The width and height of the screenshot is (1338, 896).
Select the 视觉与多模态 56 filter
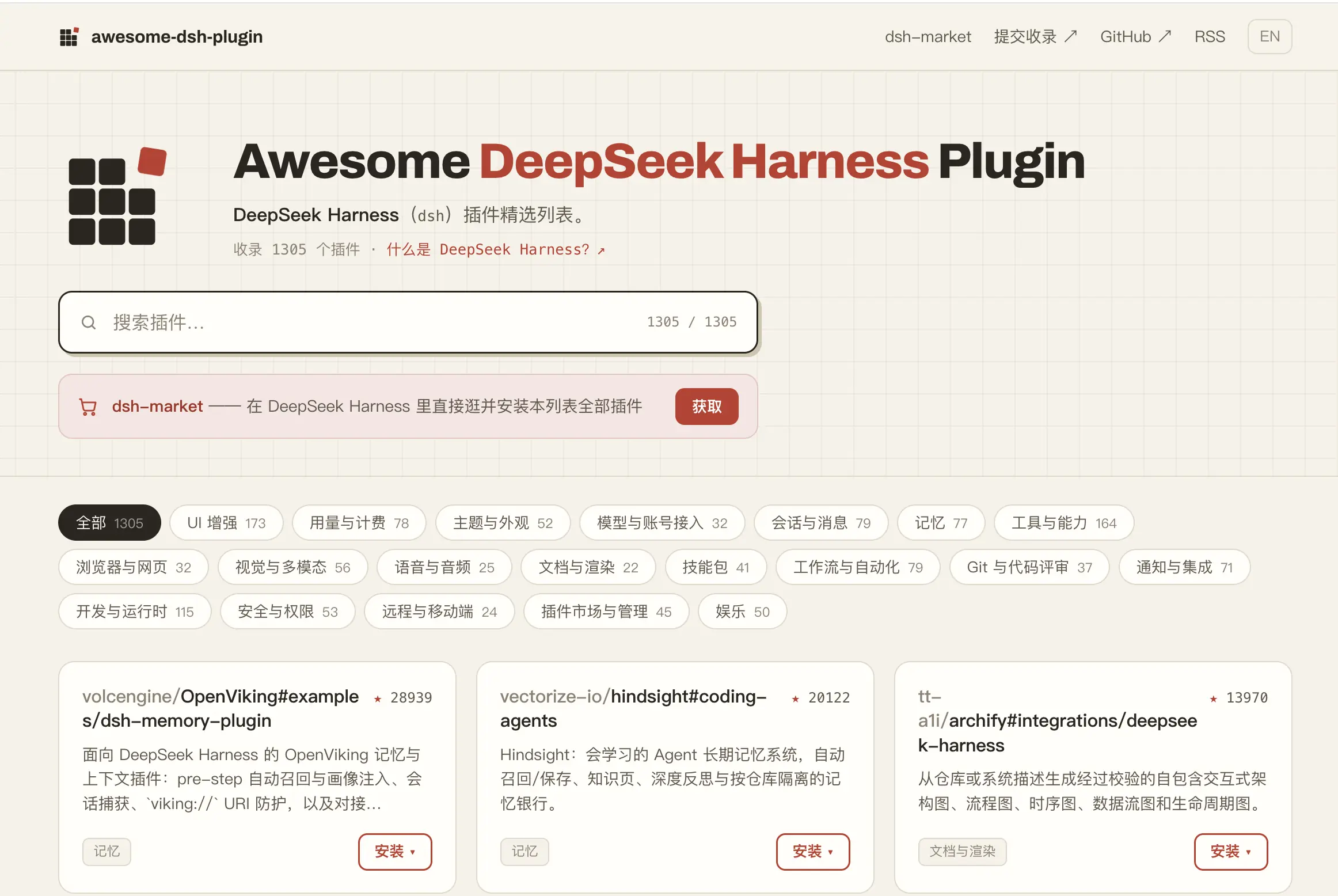(292, 567)
